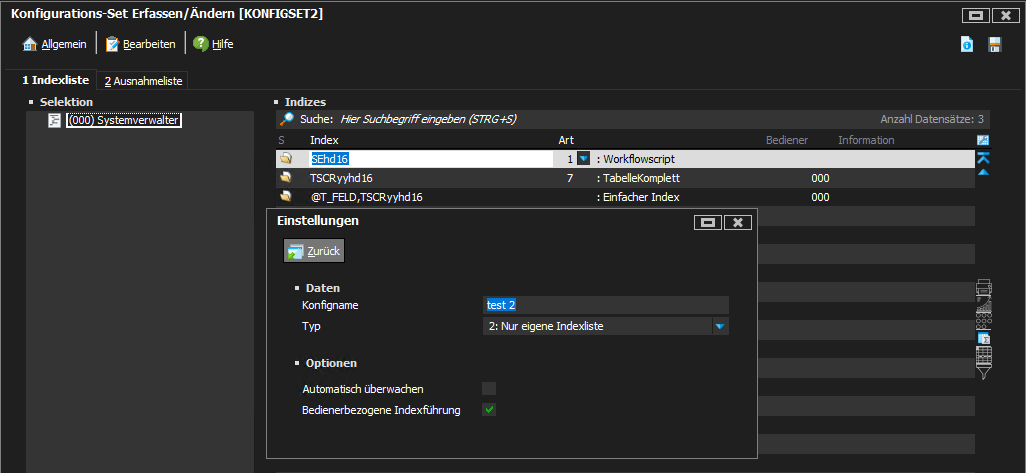Image resolution: width=1026 pixels, height=473 pixels.
Task: Enable the Automatisch überwachen checkbox
Action: click(x=489, y=388)
